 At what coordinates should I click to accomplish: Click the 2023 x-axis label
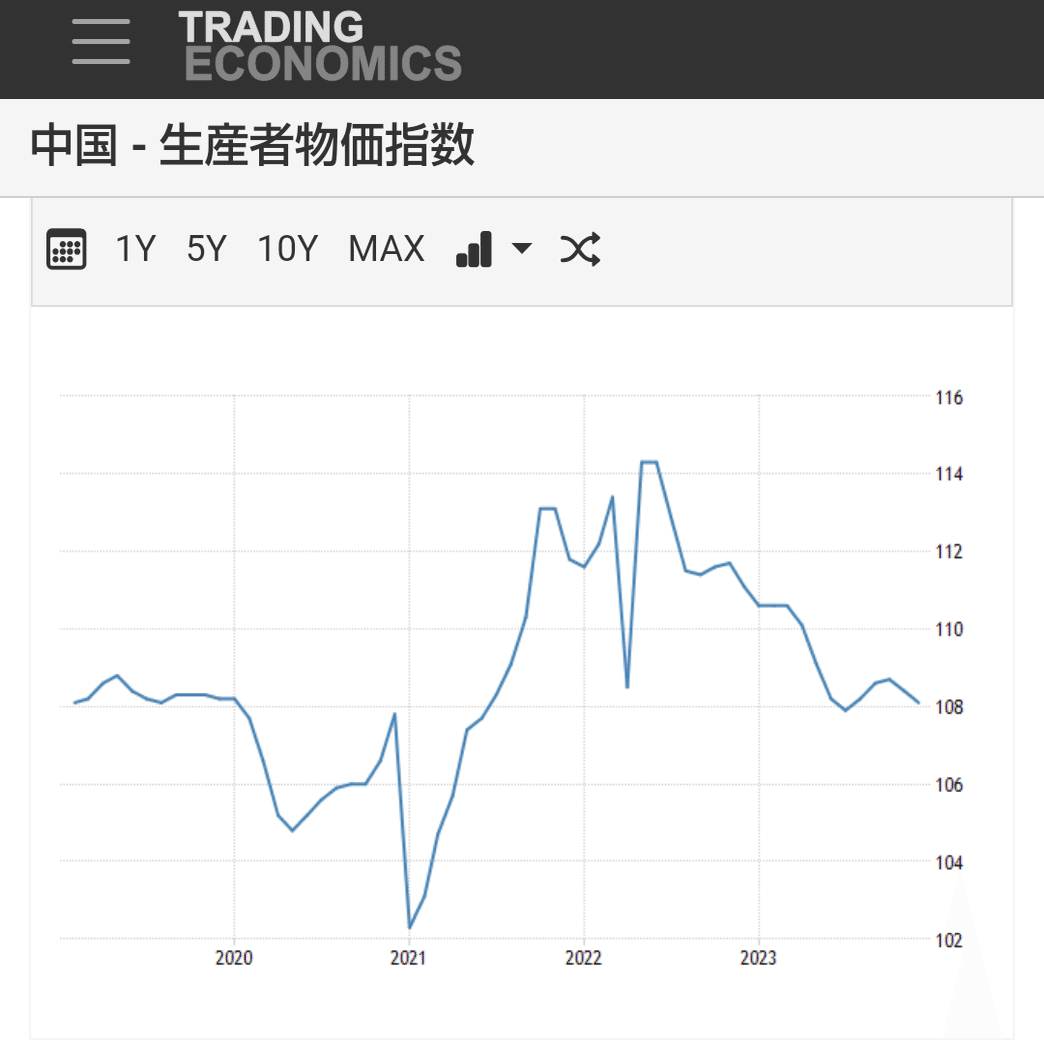click(758, 958)
